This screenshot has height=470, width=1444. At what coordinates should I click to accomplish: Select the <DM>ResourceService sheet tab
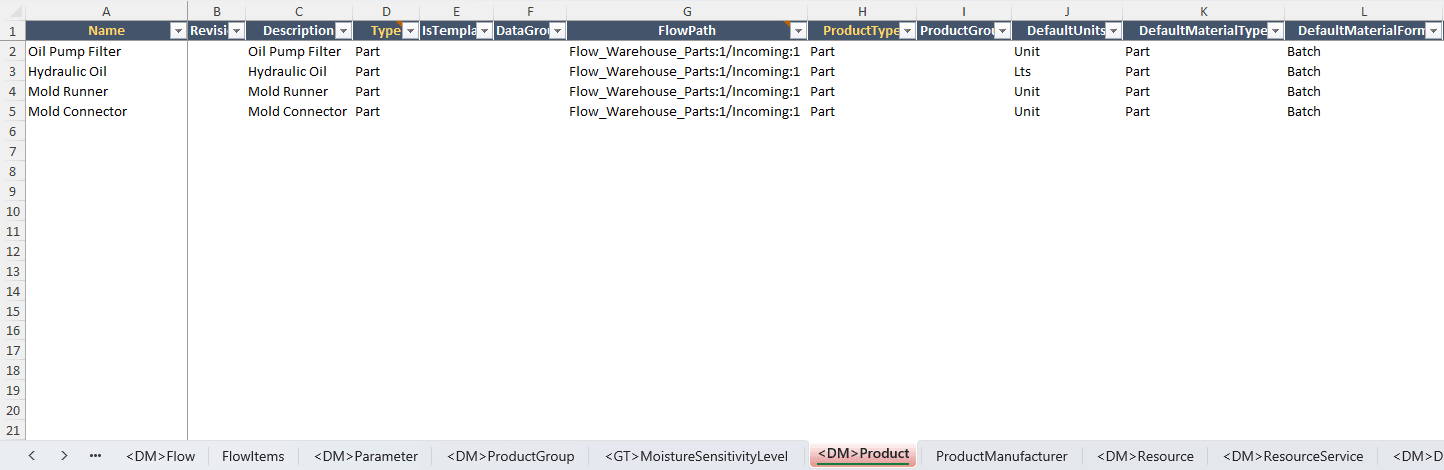pyautogui.click(x=1293, y=456)
